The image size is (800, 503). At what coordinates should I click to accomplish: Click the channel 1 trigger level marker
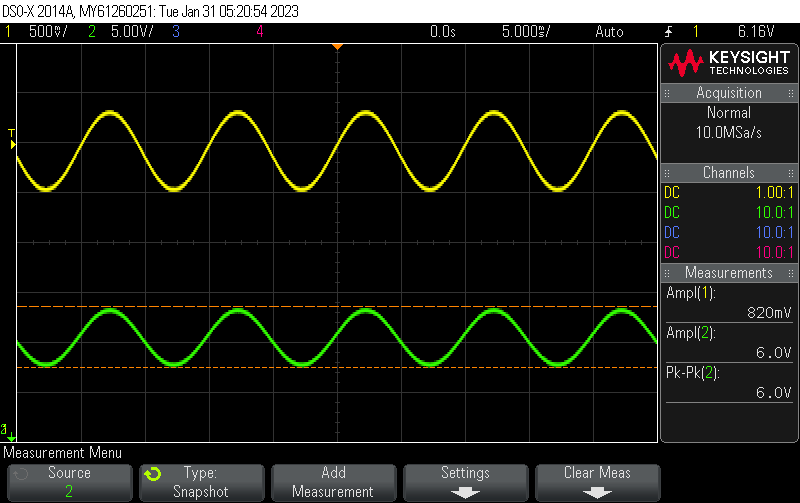tap(12, 145)
